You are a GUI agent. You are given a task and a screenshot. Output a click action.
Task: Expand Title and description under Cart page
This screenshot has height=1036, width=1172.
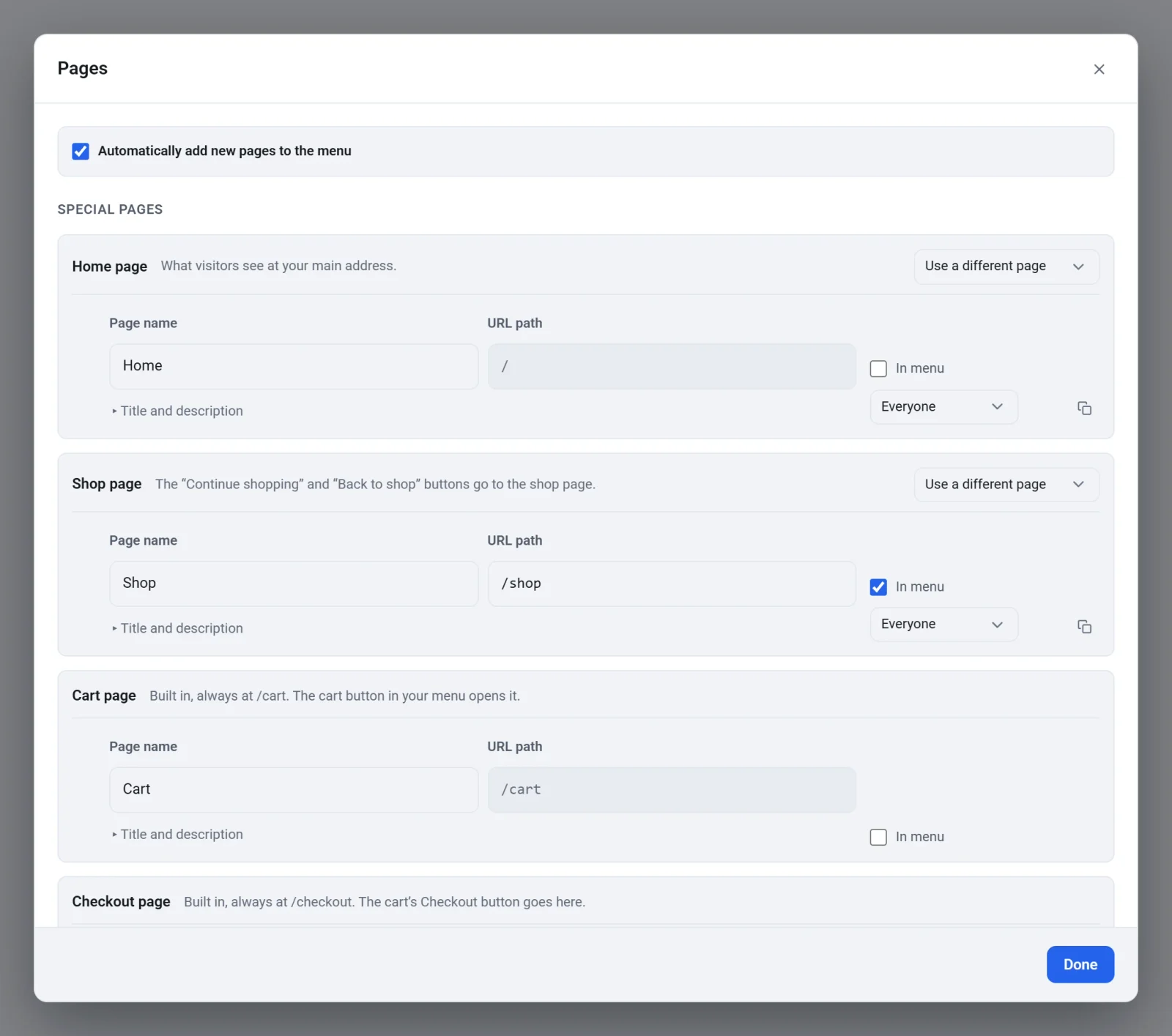click(177, 834)
